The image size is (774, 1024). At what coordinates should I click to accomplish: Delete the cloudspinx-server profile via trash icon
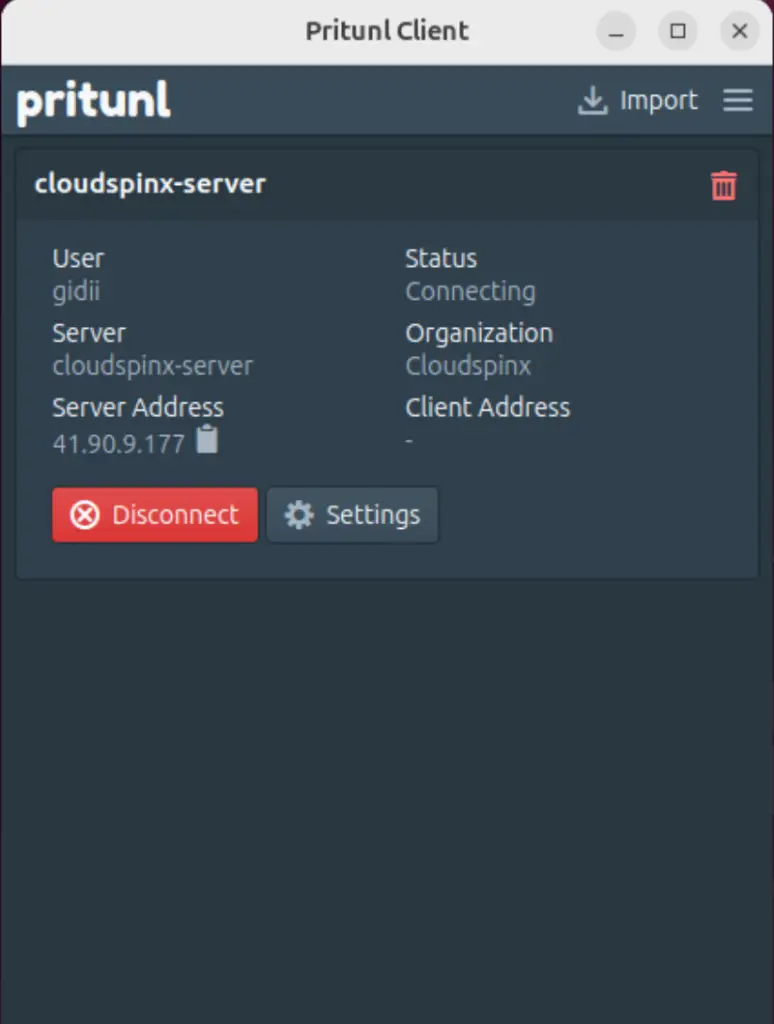pyautogui.click(x=723, y=185)
